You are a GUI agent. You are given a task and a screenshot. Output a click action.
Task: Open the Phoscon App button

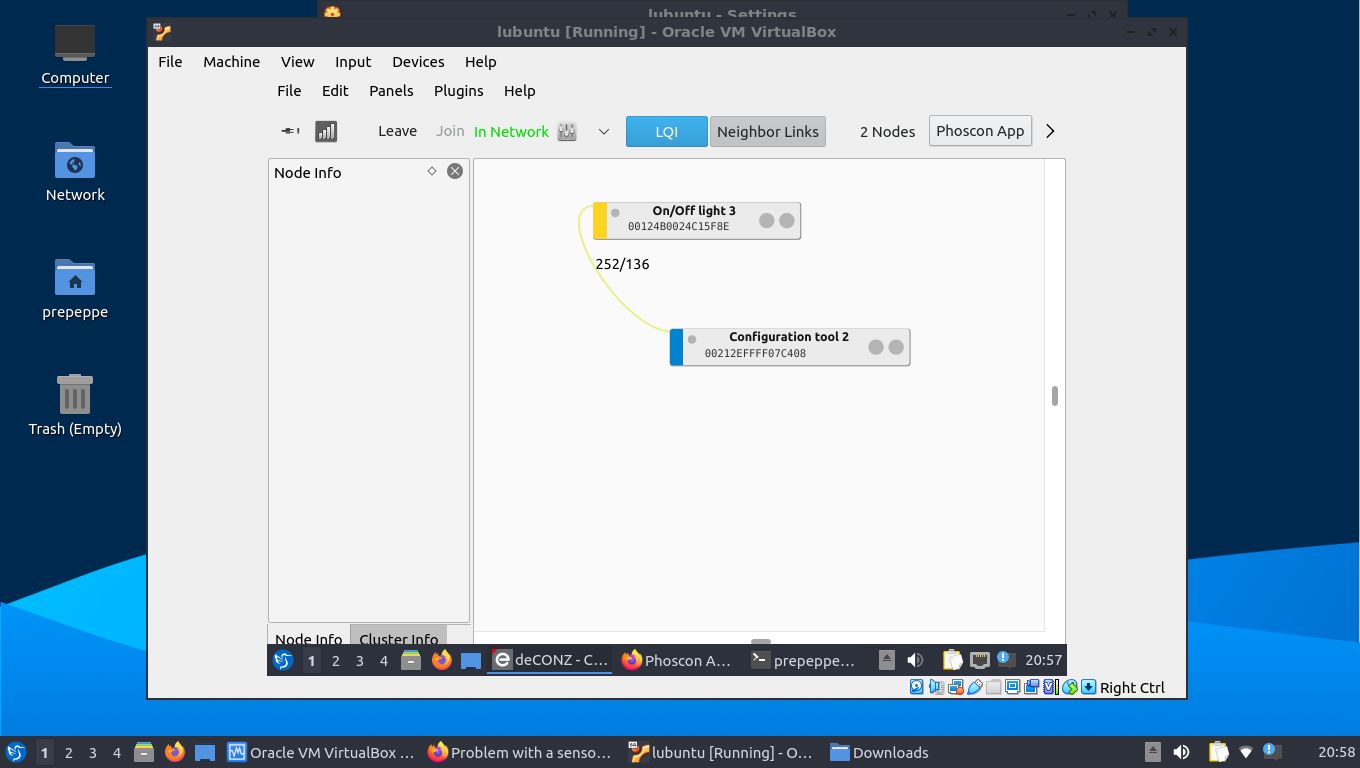(980, 131)
